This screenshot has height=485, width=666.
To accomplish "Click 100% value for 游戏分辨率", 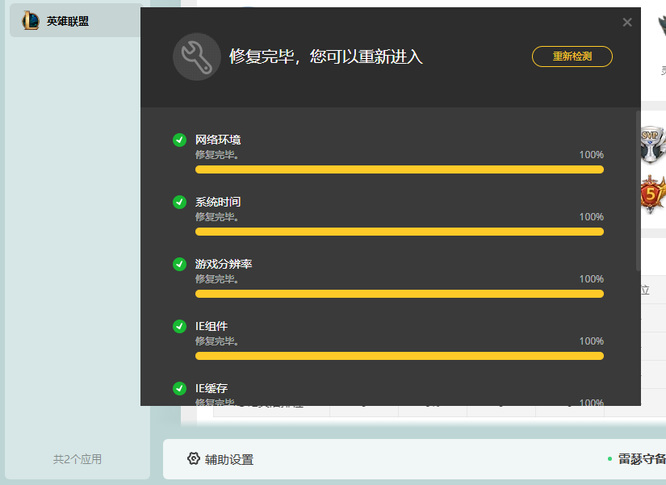I will [592, 279].
